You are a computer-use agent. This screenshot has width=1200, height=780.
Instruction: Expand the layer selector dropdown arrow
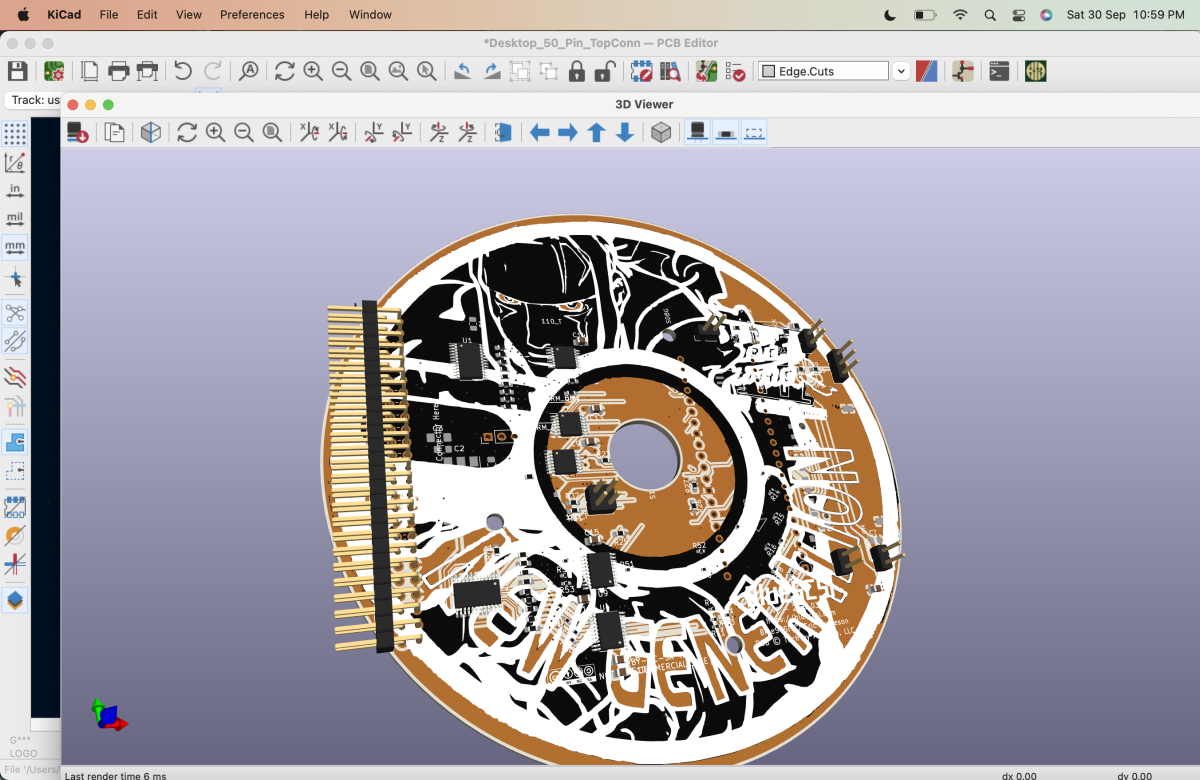click(x=901, y=71)
